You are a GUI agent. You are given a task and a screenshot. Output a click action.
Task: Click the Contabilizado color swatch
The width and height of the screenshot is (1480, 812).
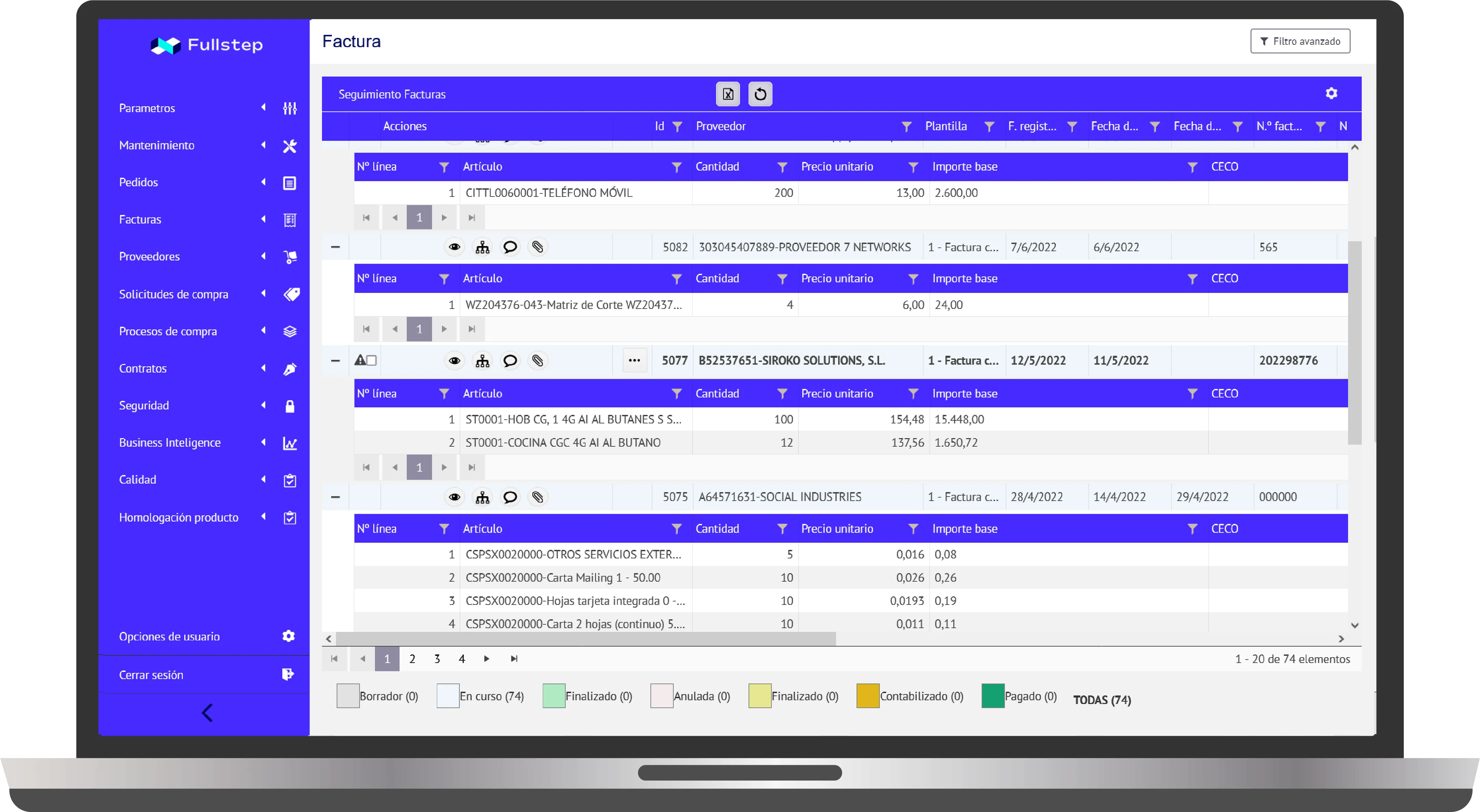click(867, 696)
